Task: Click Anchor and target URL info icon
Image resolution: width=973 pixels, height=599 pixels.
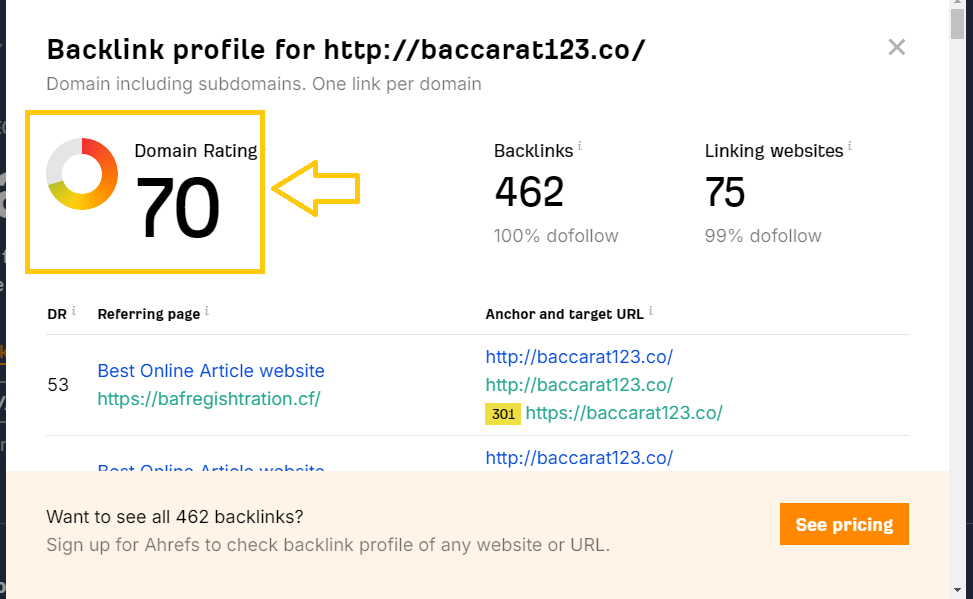Action: pos(651,312)
